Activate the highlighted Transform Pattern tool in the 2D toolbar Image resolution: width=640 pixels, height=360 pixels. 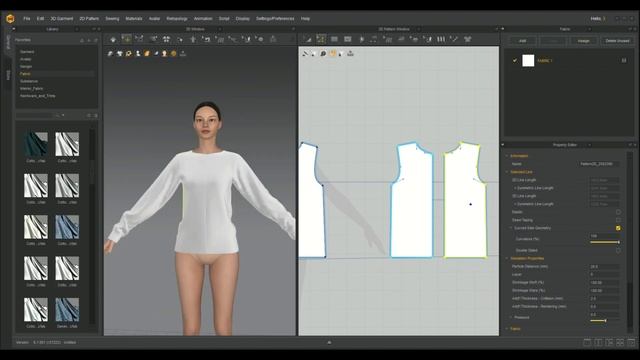321,39
